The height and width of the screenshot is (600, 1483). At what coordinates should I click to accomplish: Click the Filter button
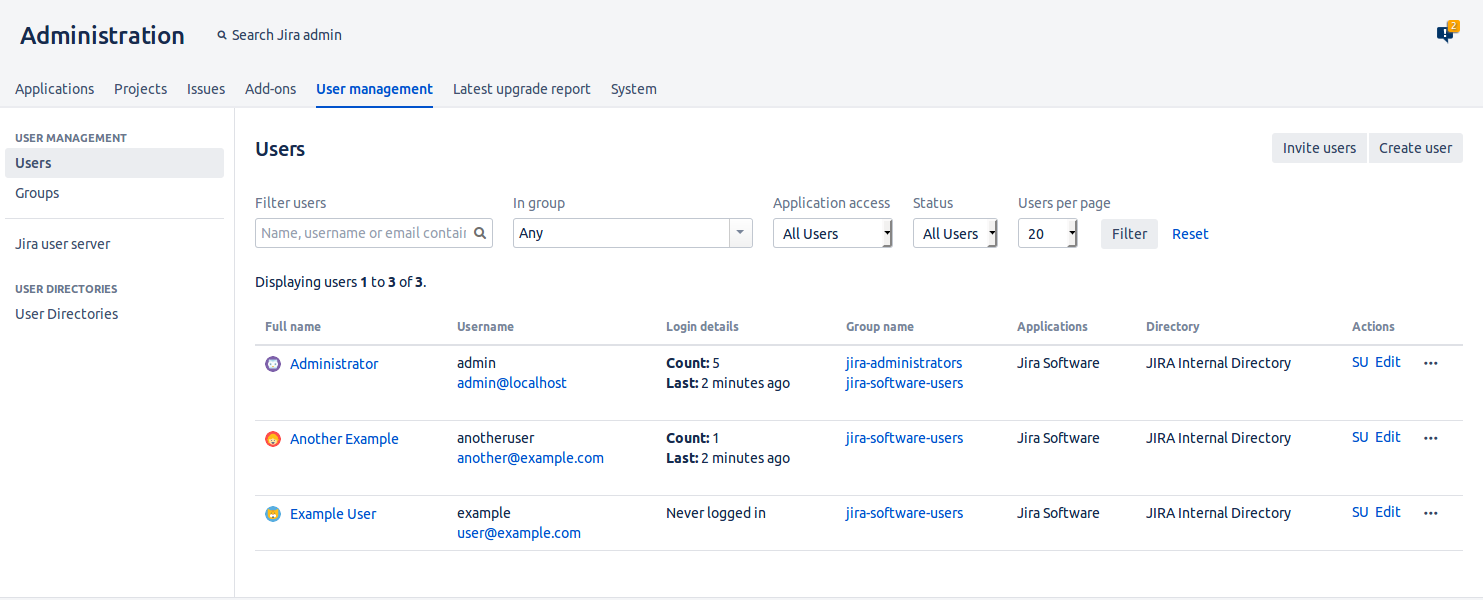(x=1129, y=234)
